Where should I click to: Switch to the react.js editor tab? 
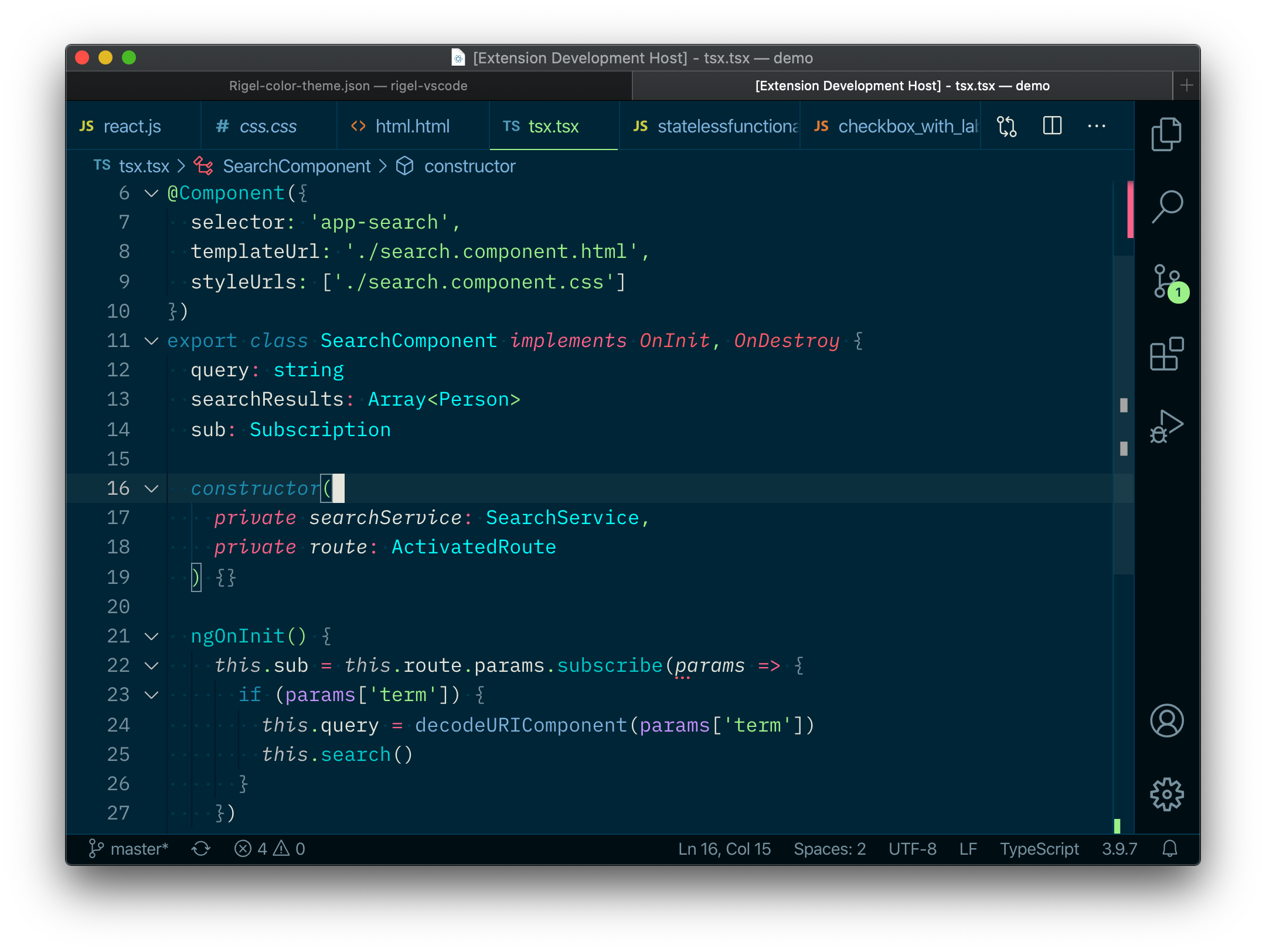(132, 126)
